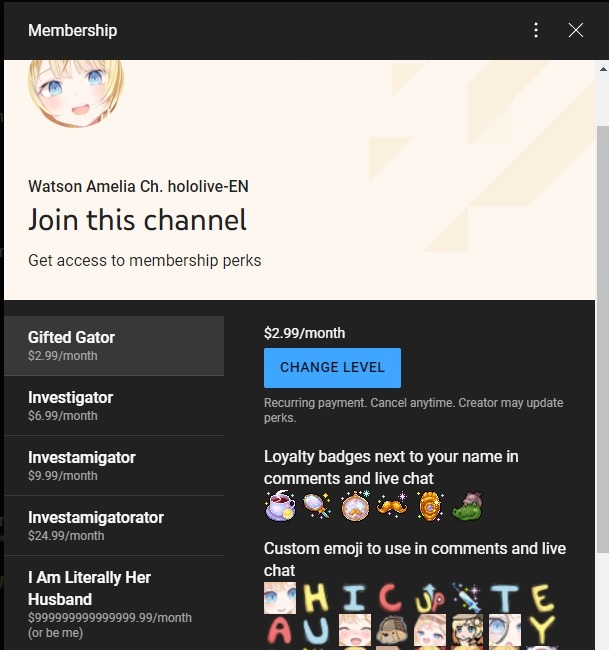Click the Get access to membership perks text

click(145, 260)
